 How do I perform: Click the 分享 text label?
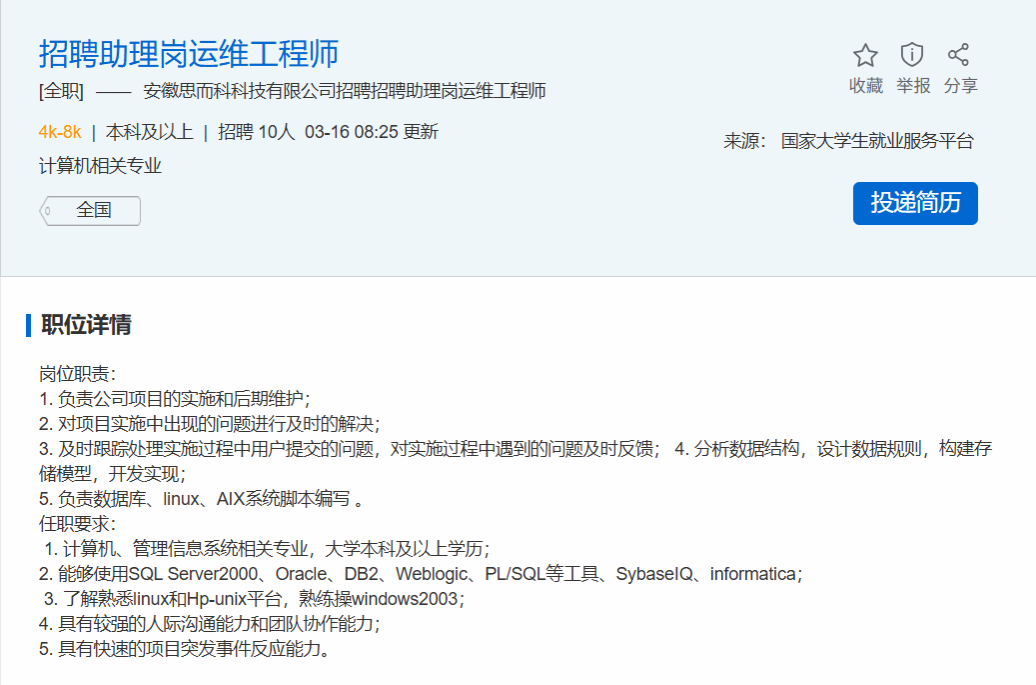point(960,86)
